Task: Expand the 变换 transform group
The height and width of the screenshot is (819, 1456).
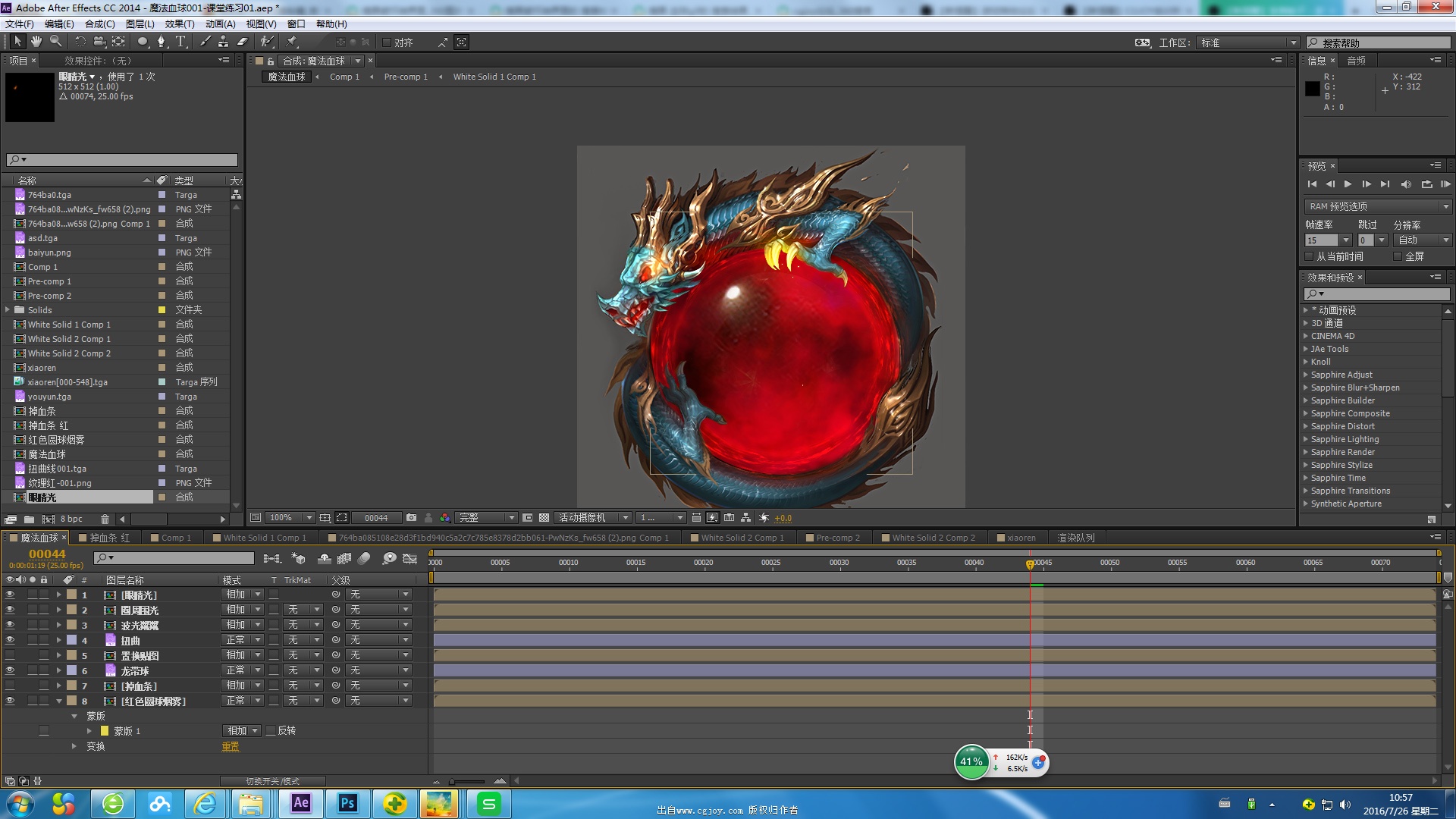Action: (x=74, y=747)
